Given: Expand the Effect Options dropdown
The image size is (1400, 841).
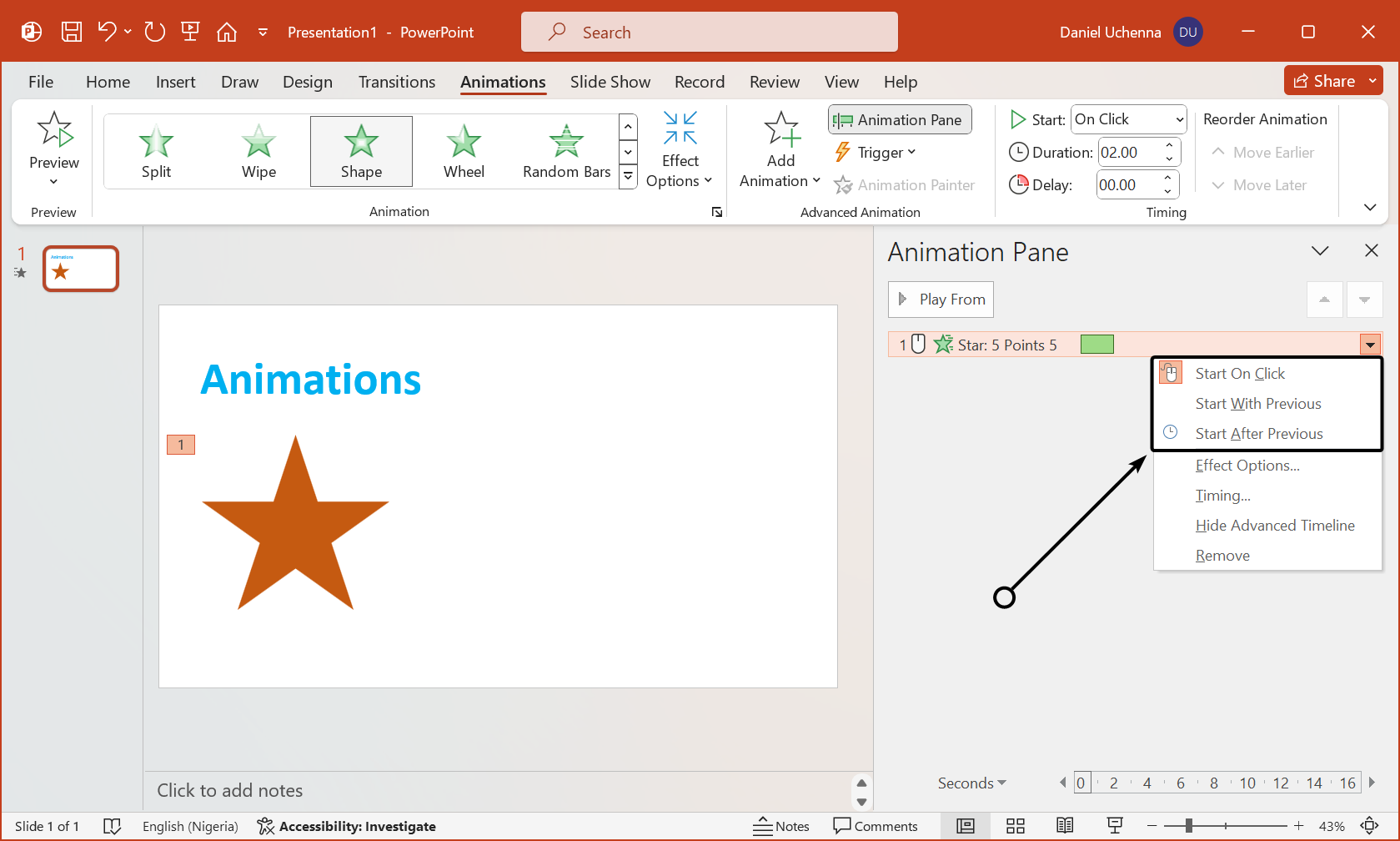Looking at the screenshot, I should [x=680, y=151].
